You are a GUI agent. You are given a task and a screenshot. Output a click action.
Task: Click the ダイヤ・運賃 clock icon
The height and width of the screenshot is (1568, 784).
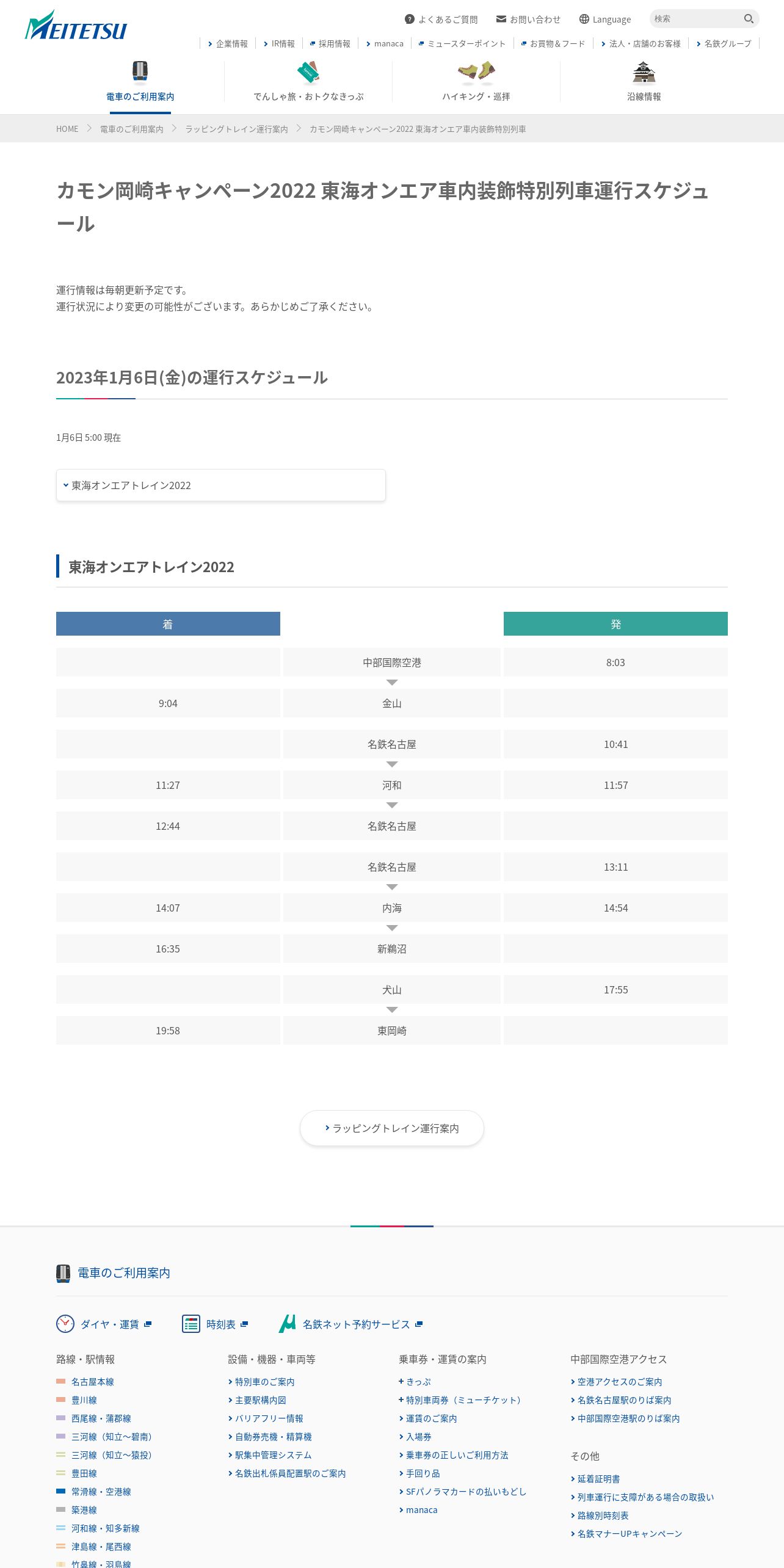[x=65, y=1324]
